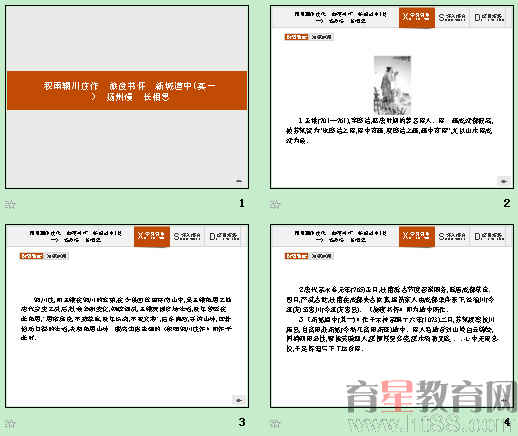The image size is (518, 436).
Task: Click the header title text in slide 2
Action: click(340, 17)
